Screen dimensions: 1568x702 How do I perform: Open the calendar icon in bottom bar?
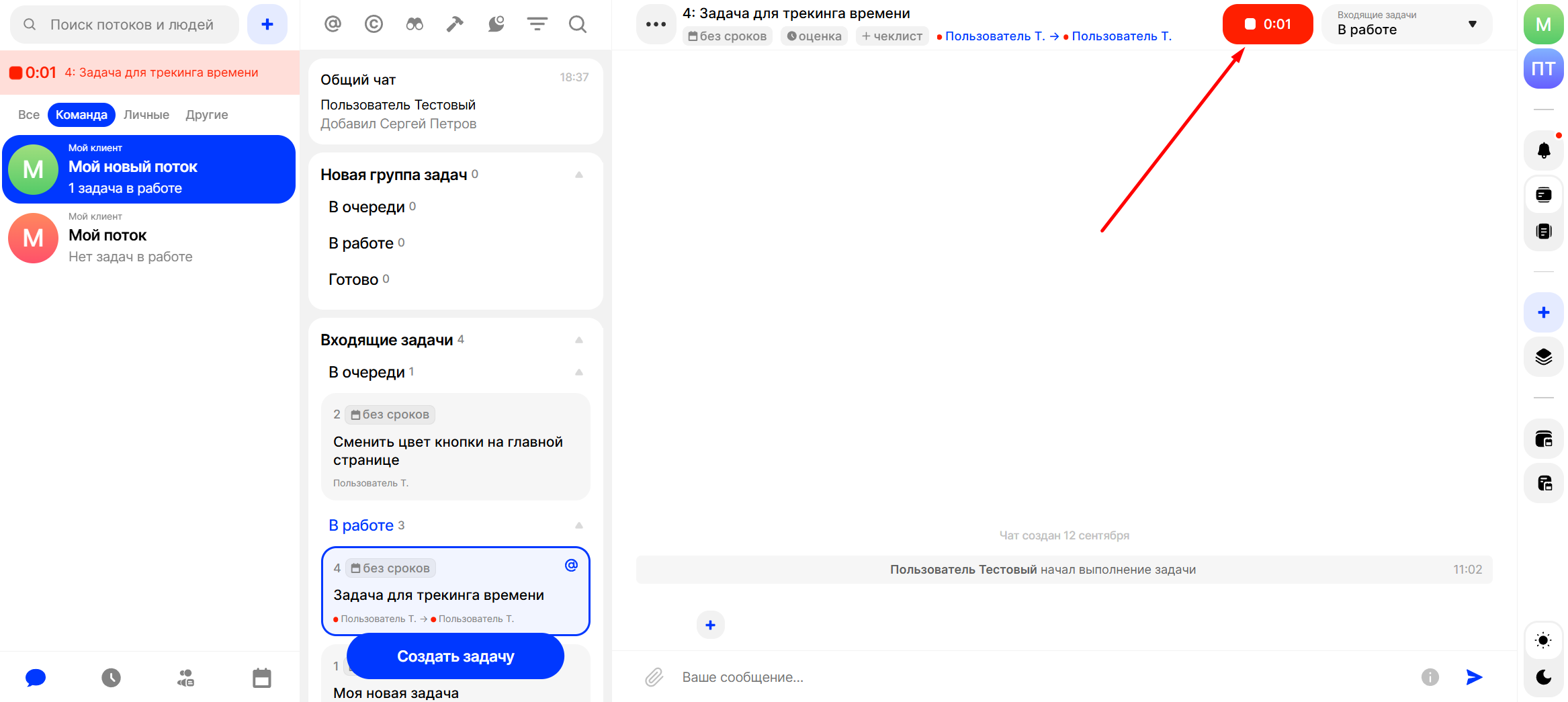coord(261,678)
